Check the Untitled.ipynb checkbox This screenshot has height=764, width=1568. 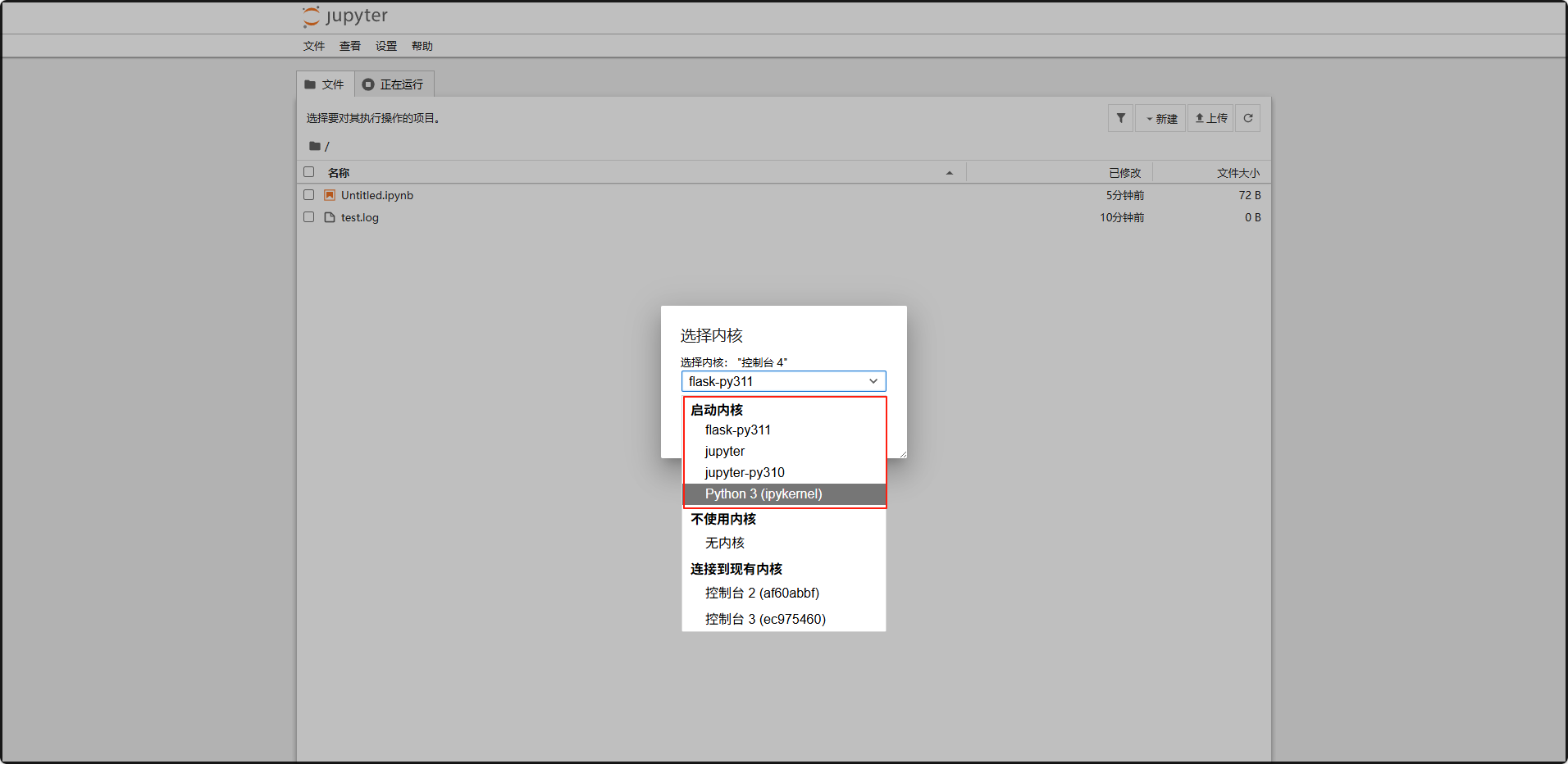[309, 195]
